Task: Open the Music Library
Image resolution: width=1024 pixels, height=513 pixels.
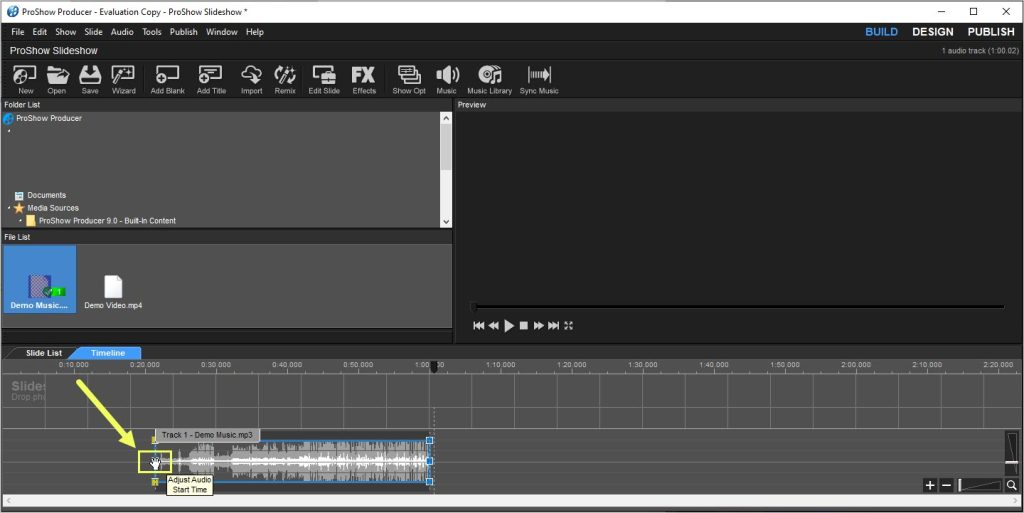Action: (489, 80)
